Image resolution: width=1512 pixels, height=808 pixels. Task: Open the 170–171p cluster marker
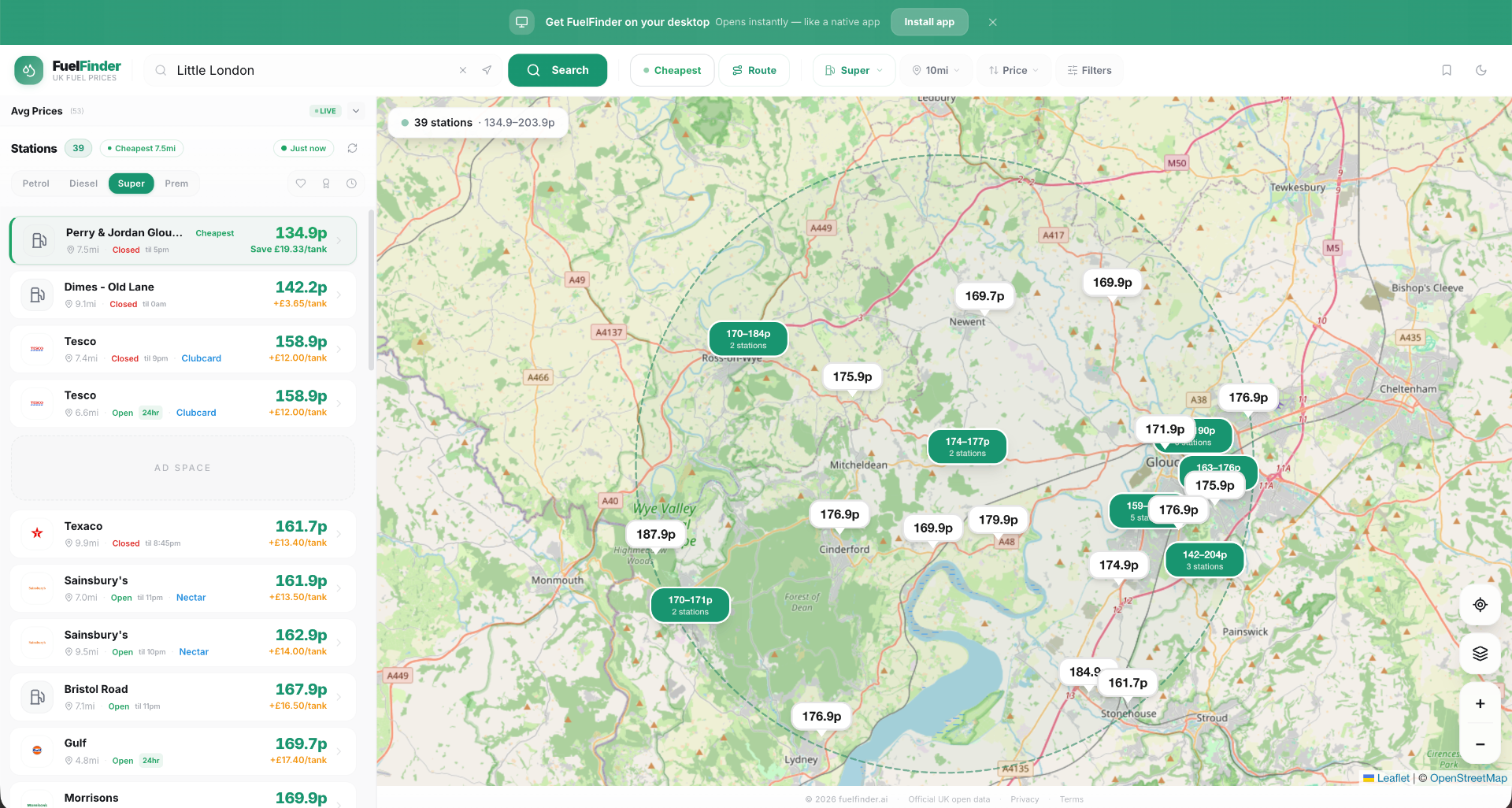[x=690, y=605]
